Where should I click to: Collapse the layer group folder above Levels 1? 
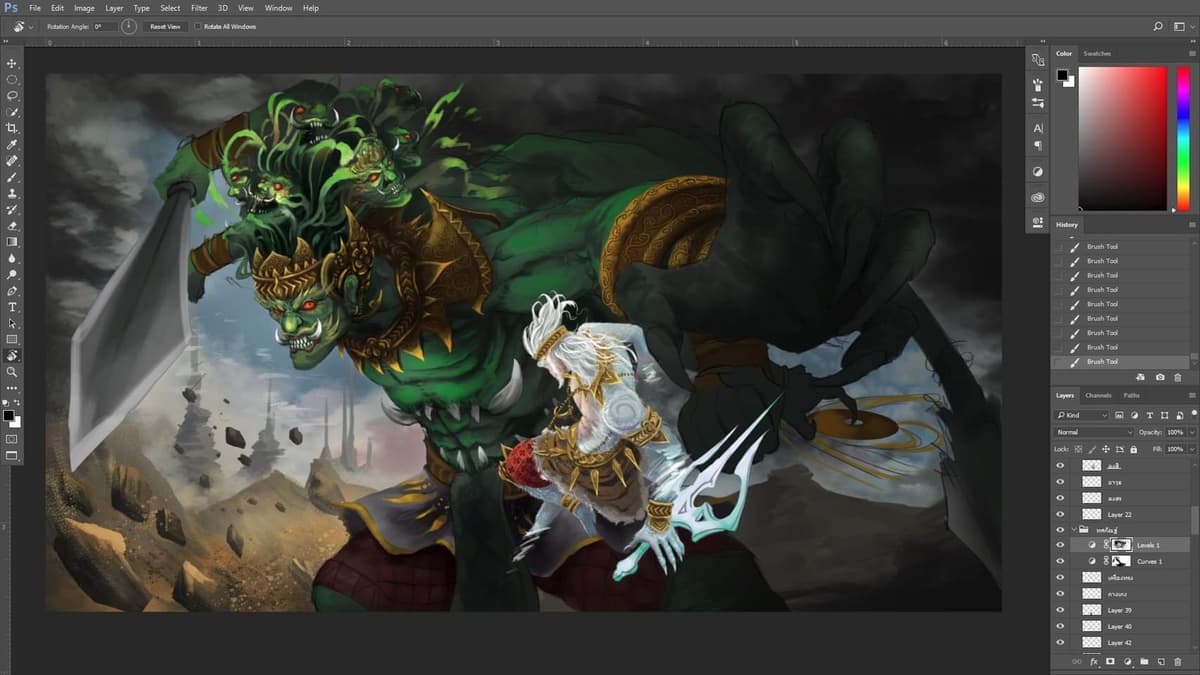[1073, 529]
